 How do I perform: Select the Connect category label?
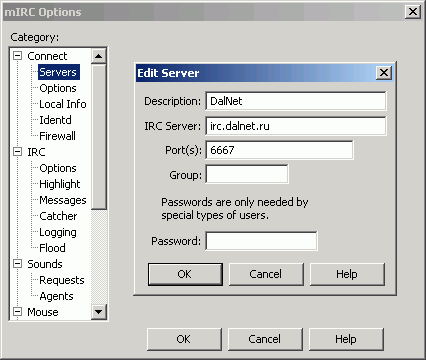pos(47,56)
